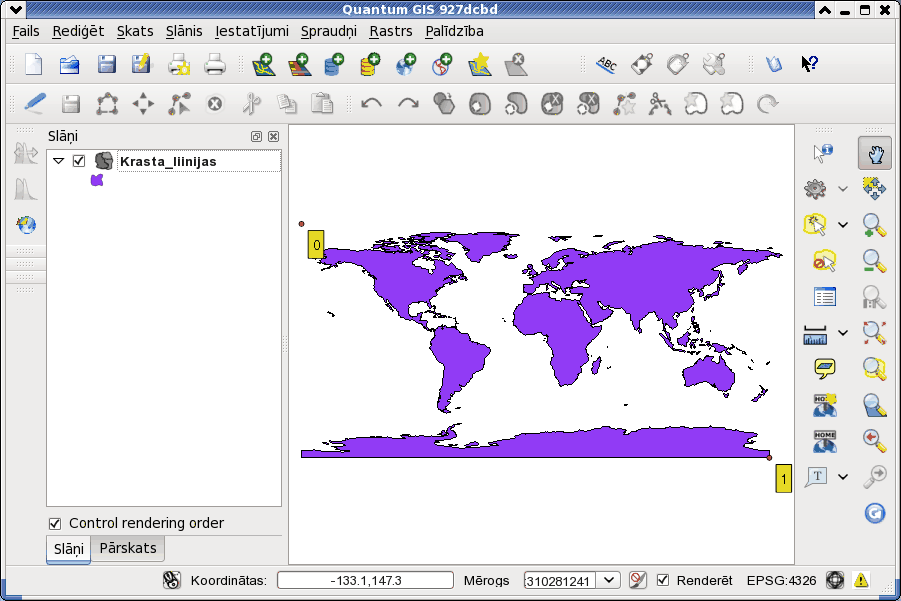Screen dimensions: 901x601
Task: Open the Spraudņi menu
Action: pyautogui.click(x=329, y=31)
